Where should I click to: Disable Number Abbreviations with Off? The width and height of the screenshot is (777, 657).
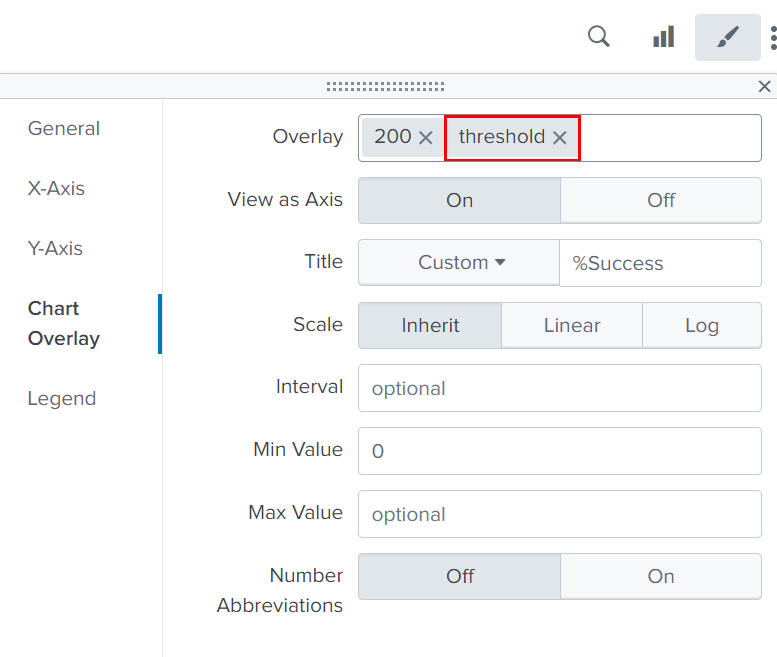459,576
